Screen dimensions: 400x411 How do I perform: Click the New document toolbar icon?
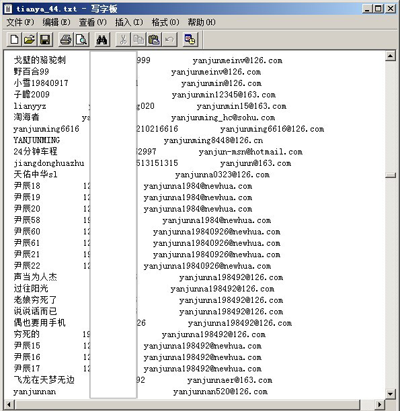pyautogui.click(x=14, y=40)
